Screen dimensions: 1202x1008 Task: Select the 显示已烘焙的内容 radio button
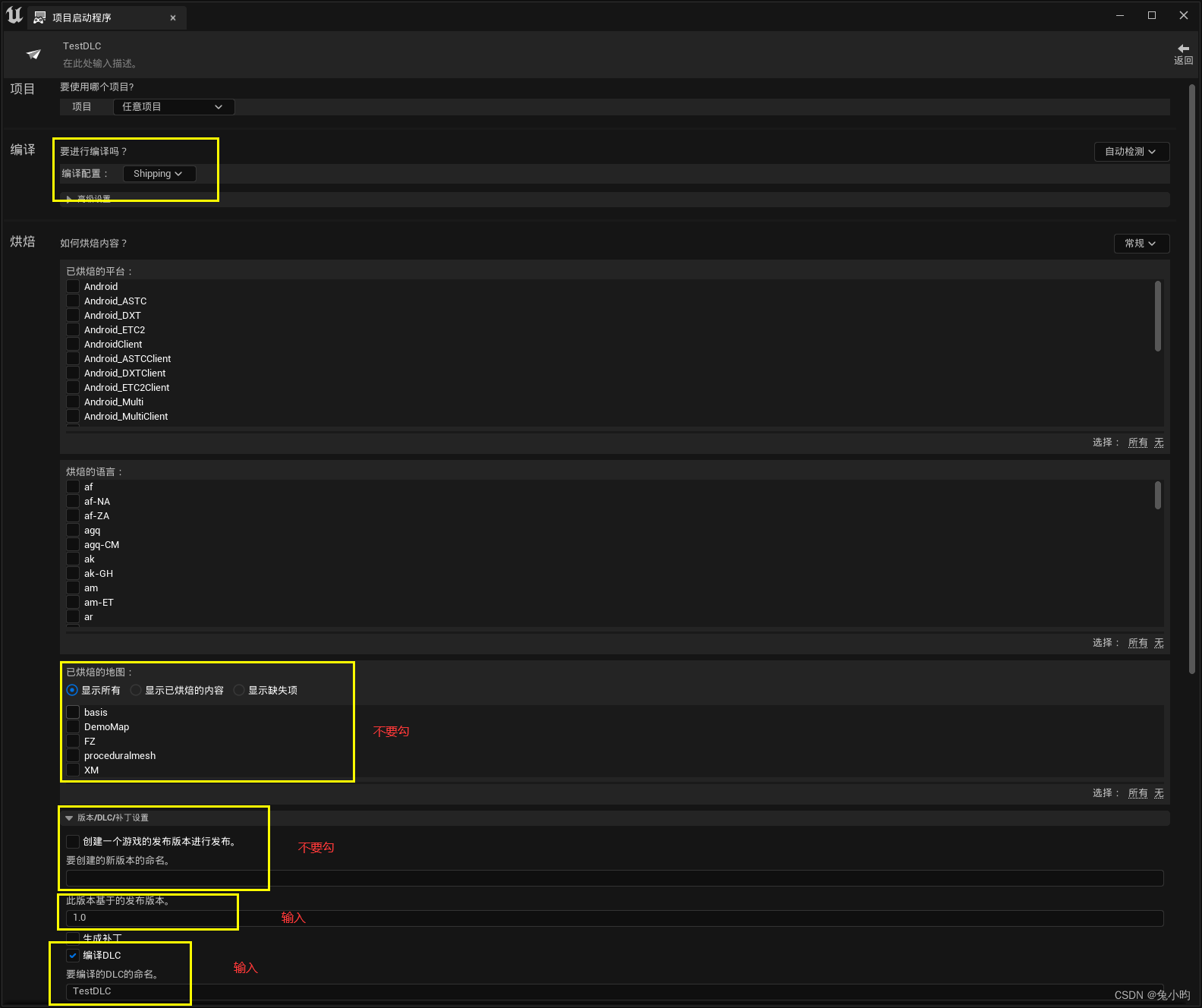[x=136, y=690]
